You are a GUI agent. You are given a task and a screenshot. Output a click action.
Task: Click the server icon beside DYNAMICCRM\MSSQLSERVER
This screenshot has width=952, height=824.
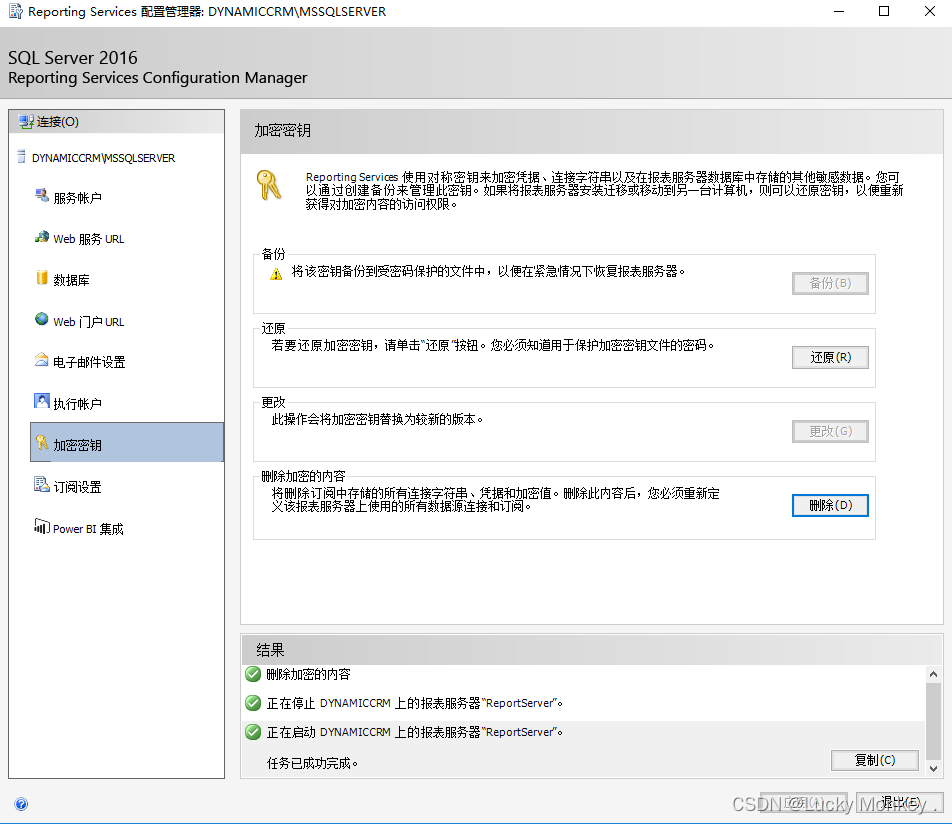click(21, 157)
